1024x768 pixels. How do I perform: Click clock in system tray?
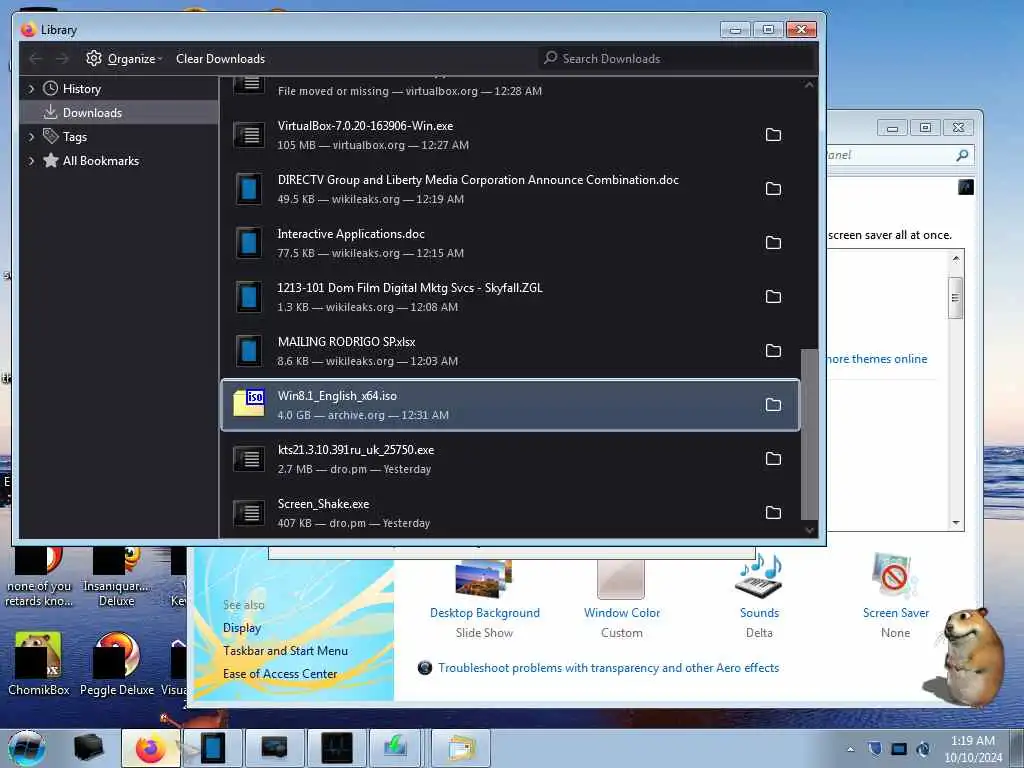pos(972,749)
